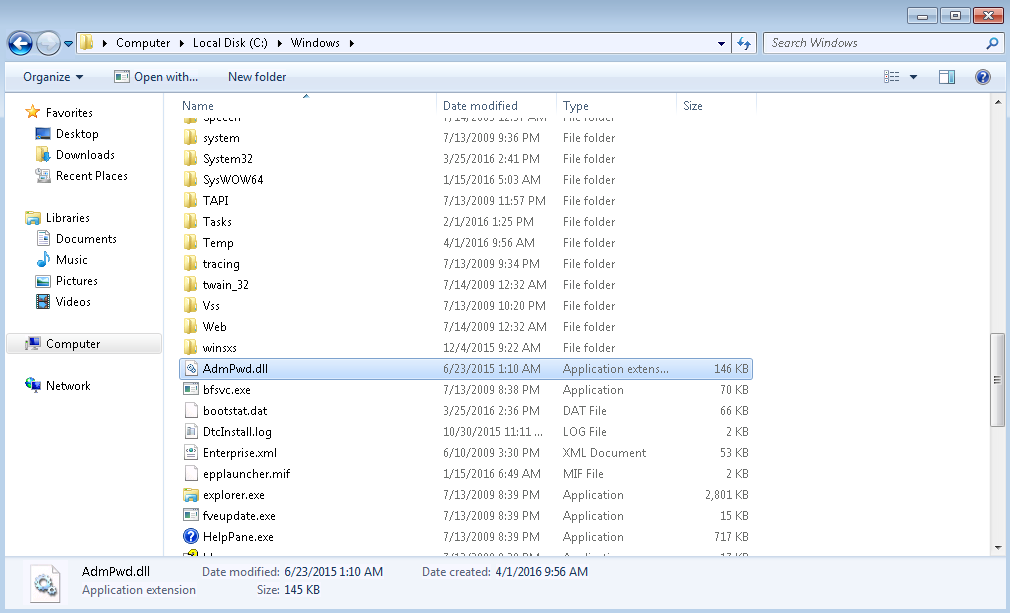Refresh the Windows folder view
Screen dimensions: 1010x613
point(744,43)
